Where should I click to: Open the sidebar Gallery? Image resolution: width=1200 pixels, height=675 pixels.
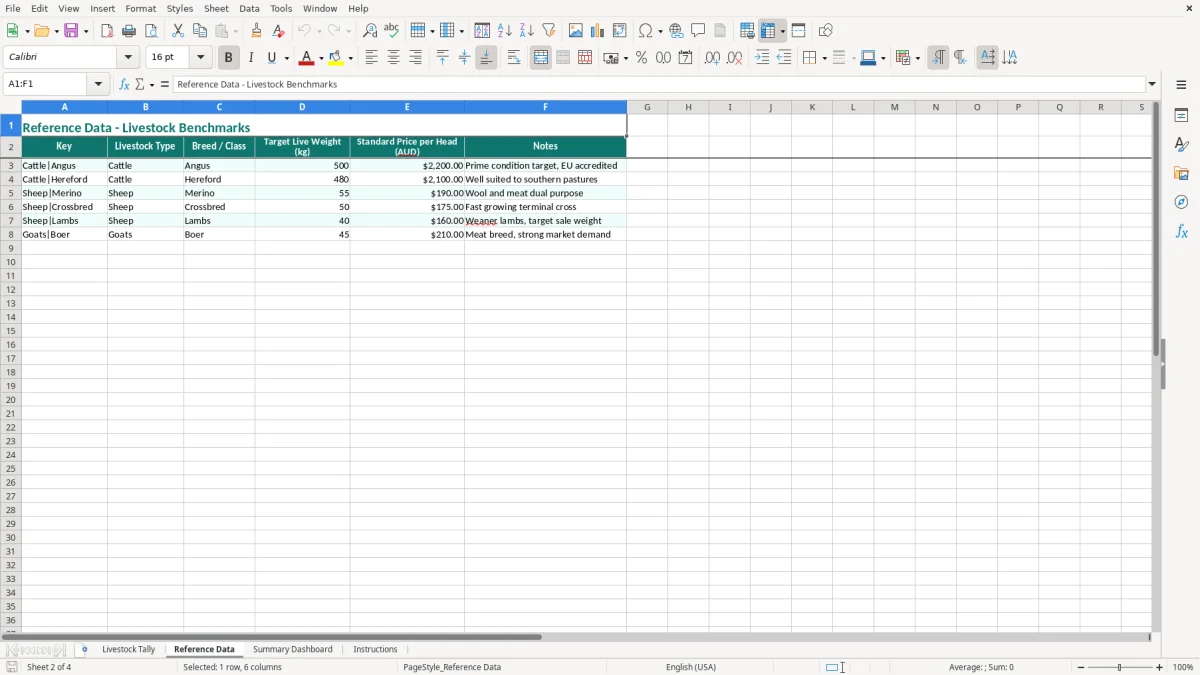coord(1181,174)
